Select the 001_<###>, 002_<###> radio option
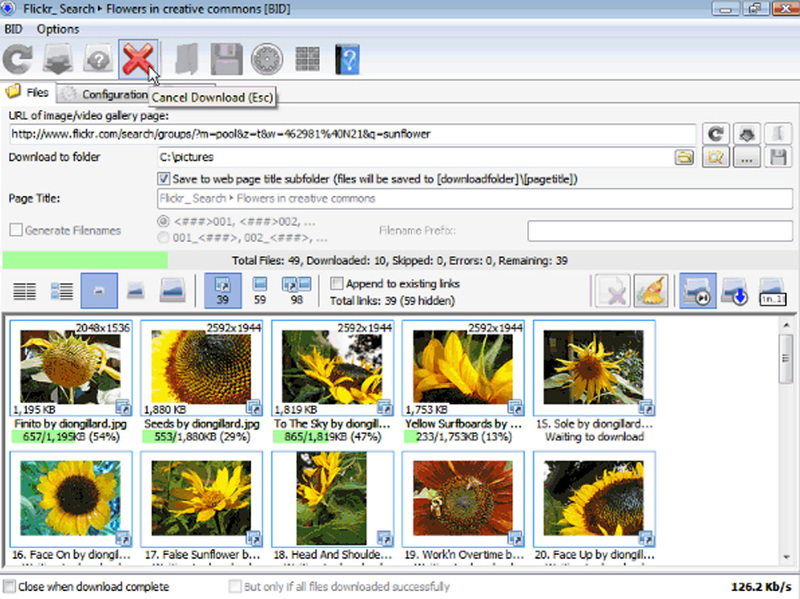 [x=163, y=237]
